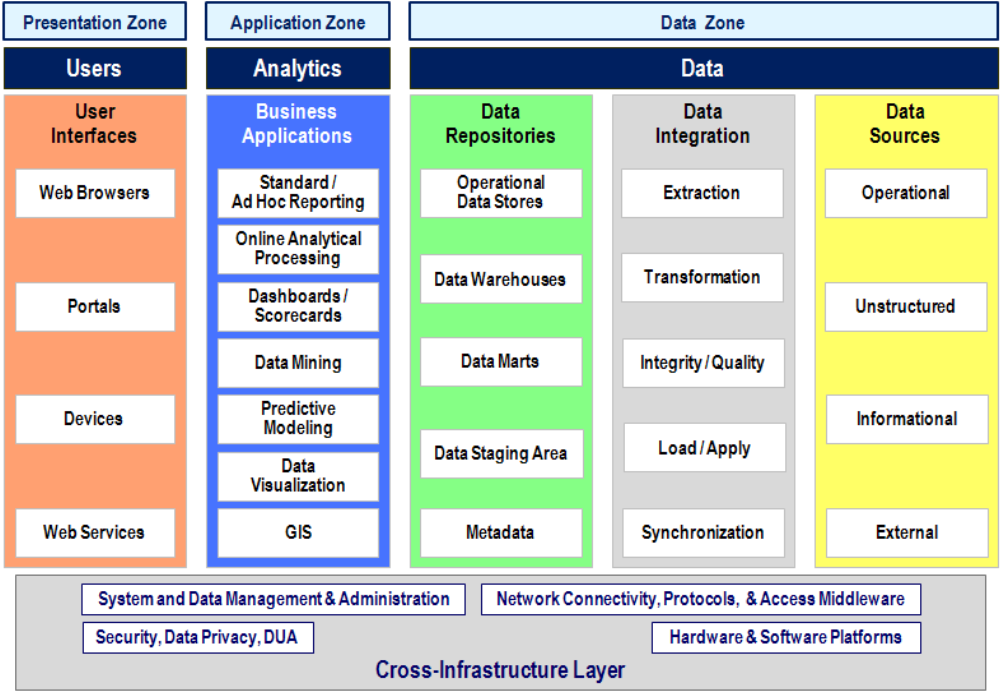Select the Portals box

(95, 306)
